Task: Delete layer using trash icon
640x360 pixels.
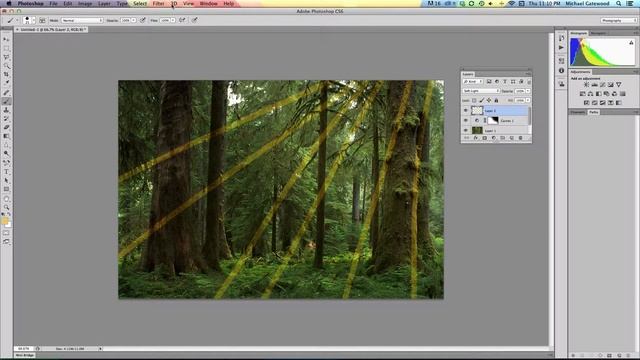Action: [520, 138]
